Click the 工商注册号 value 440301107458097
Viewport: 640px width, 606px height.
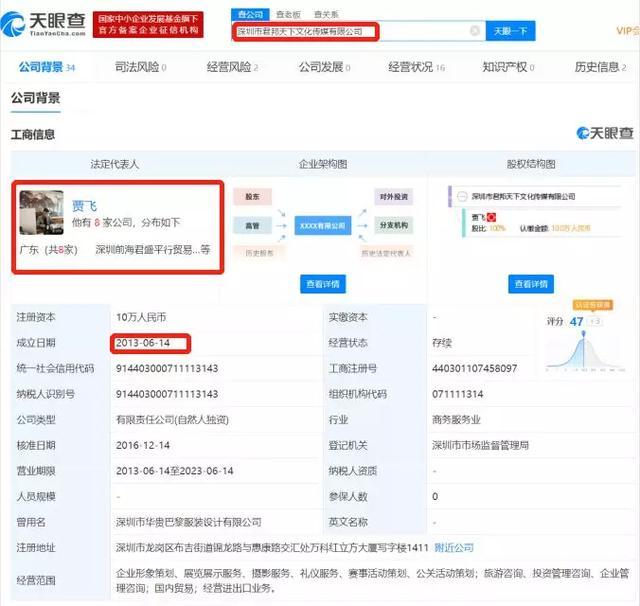(x=474, y=368)
